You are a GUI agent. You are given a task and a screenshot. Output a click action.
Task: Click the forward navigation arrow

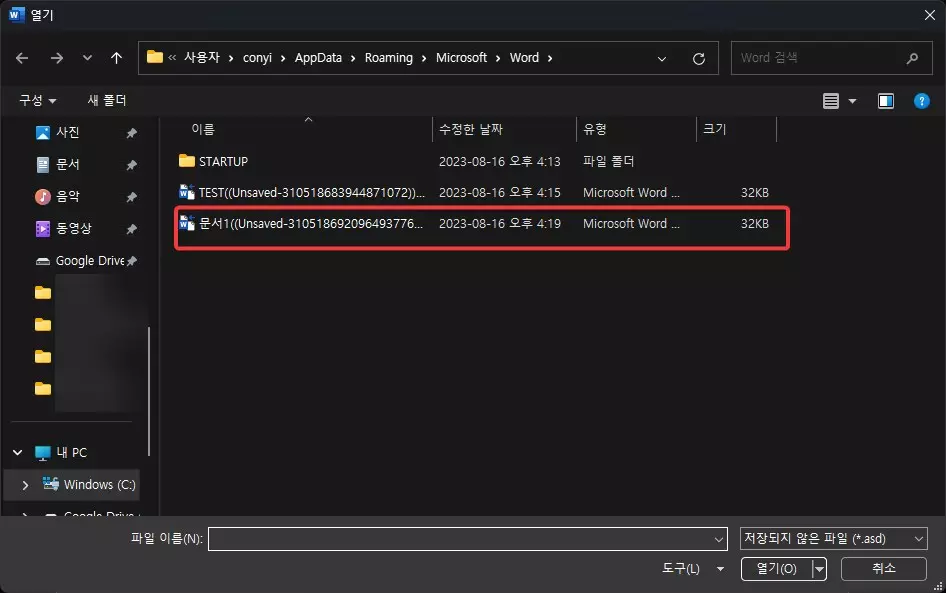click(54, 57)
